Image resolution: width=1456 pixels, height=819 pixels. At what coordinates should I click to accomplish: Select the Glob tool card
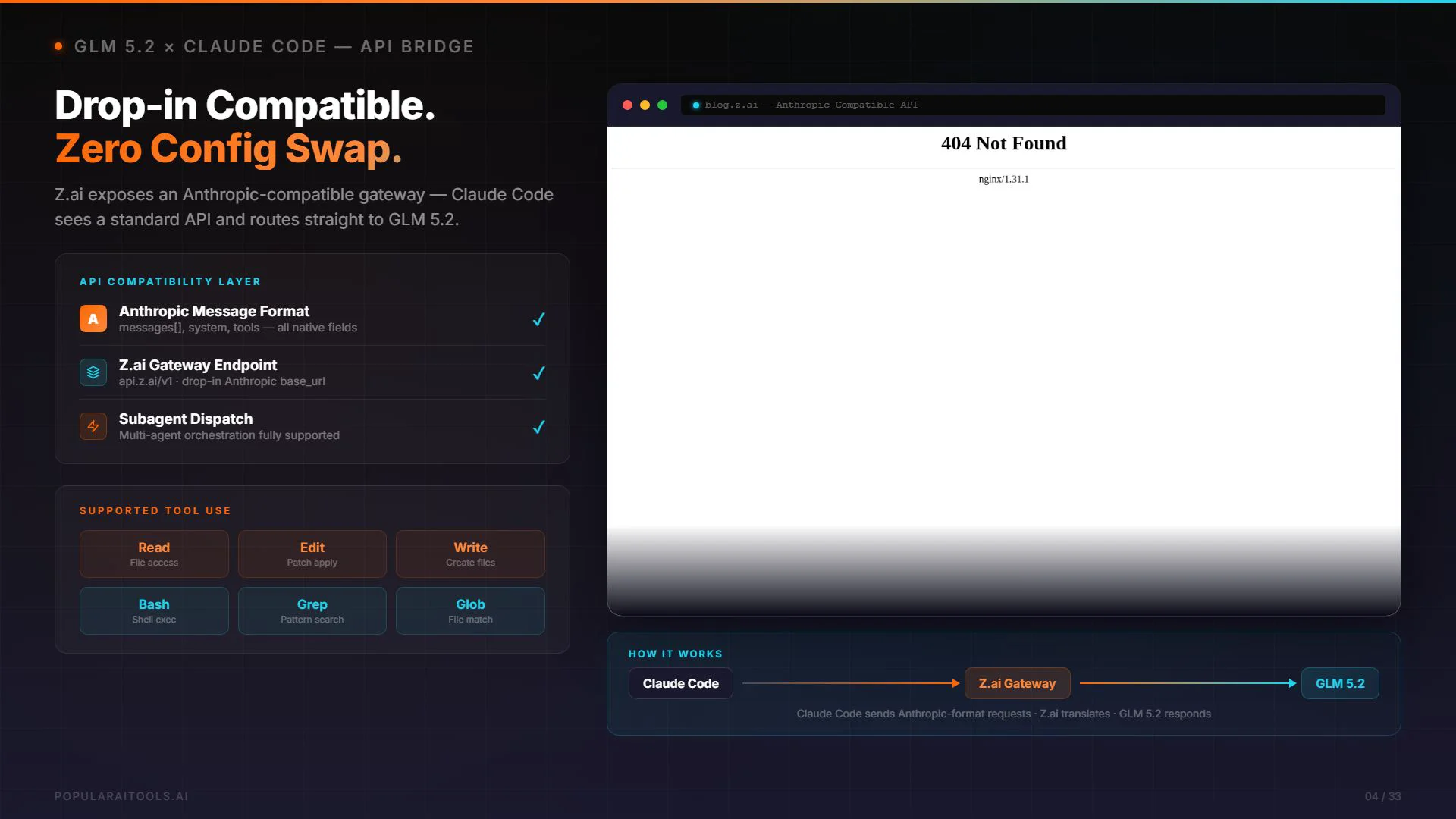[x=470, y=610]
